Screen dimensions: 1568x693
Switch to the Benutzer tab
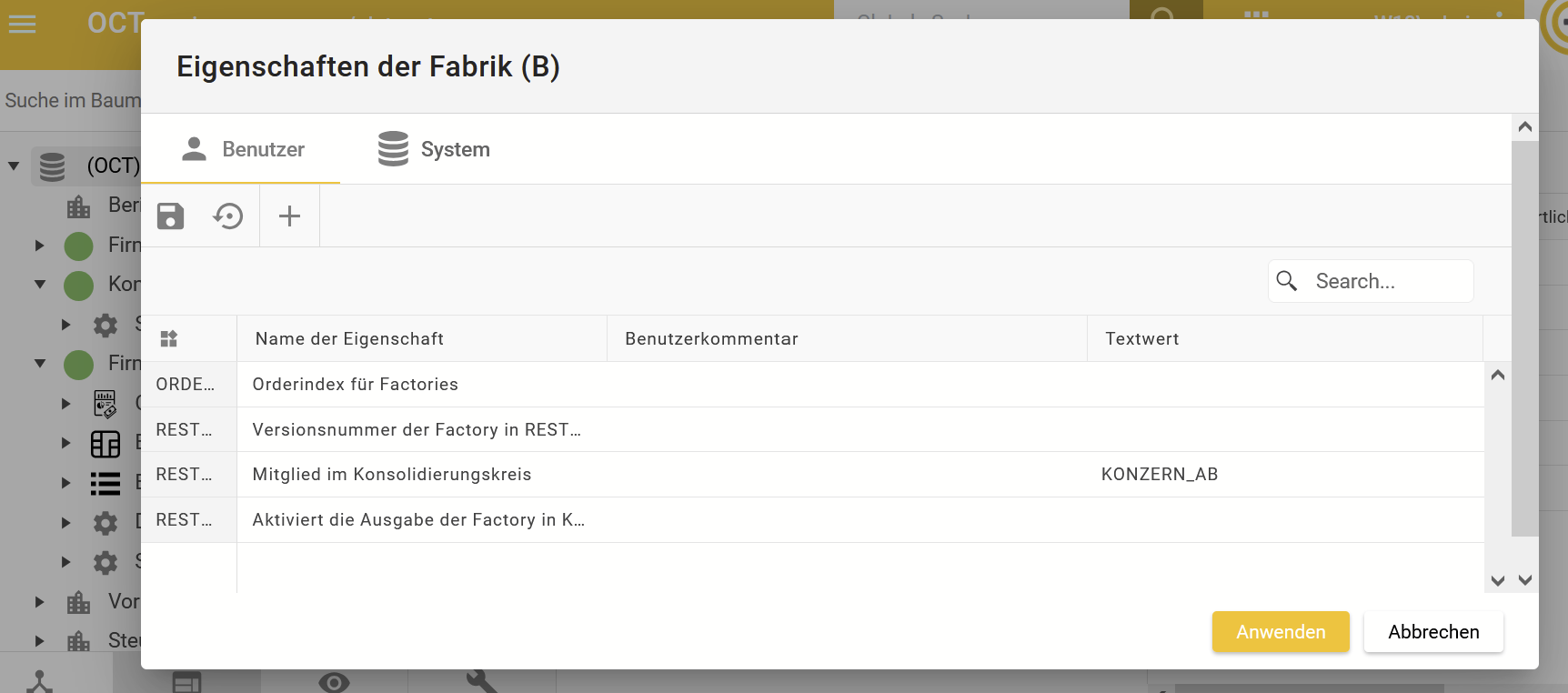243,149
